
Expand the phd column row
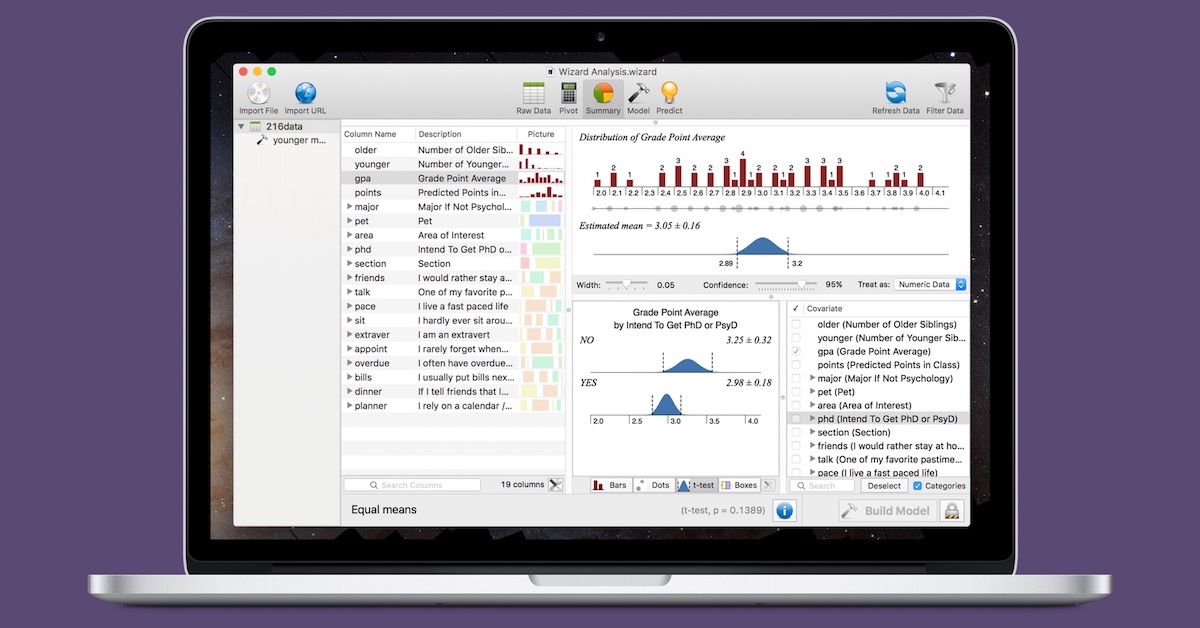point(350,249)
